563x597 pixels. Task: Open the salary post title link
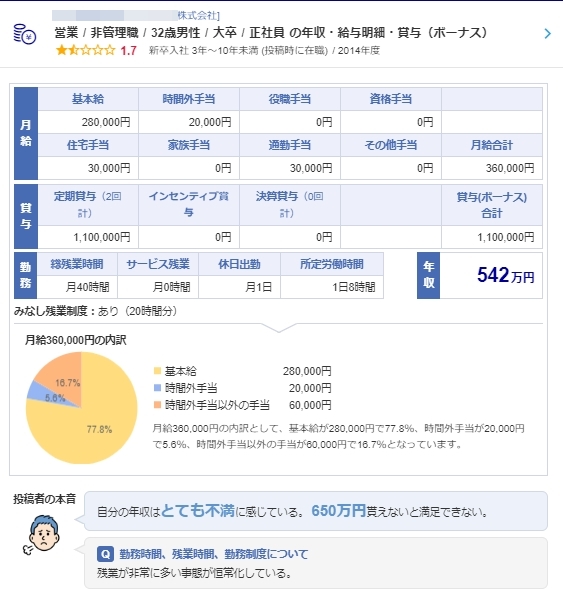click(271, 33)
